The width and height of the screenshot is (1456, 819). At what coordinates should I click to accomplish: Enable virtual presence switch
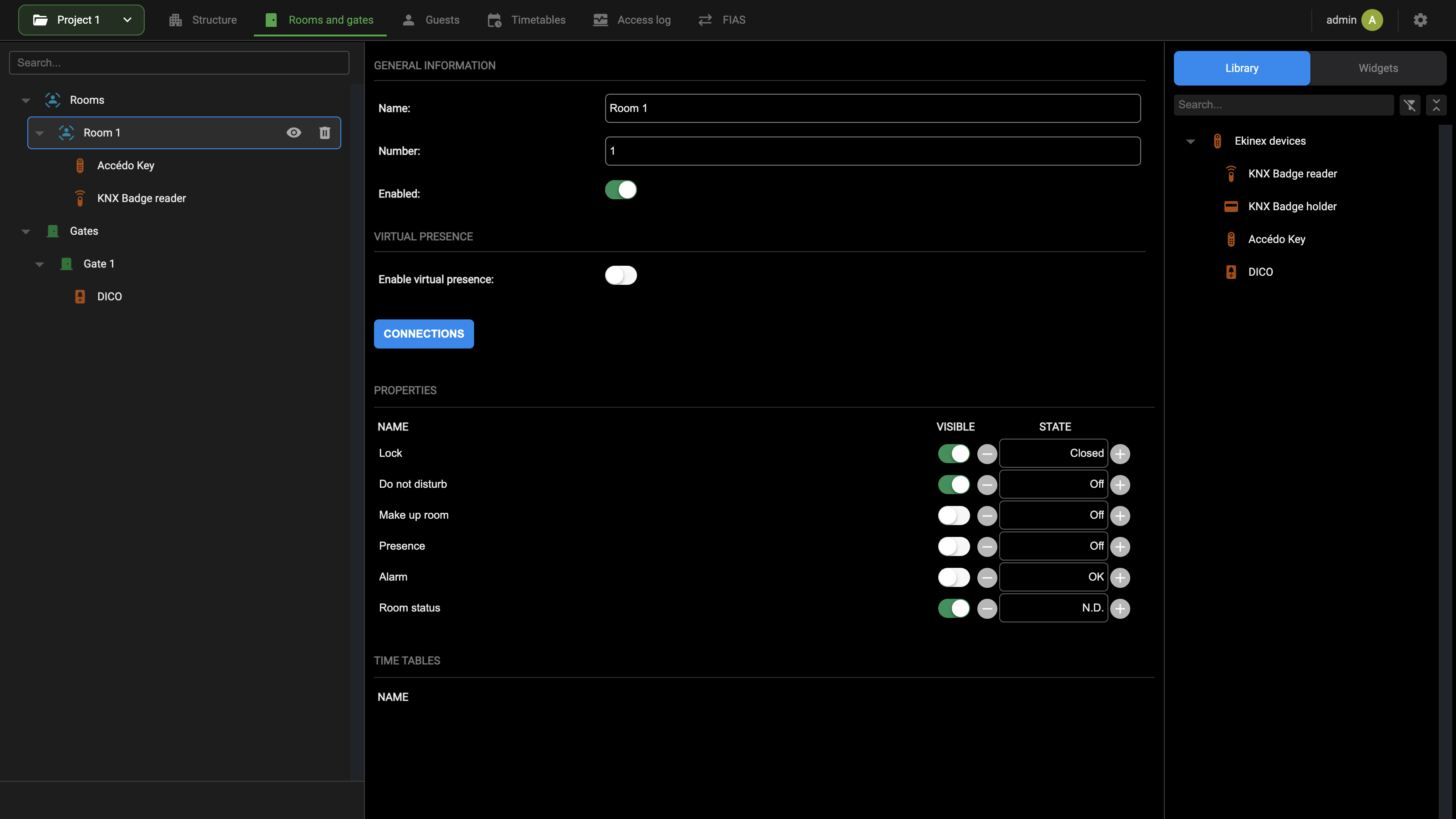(x=621, y=275)
